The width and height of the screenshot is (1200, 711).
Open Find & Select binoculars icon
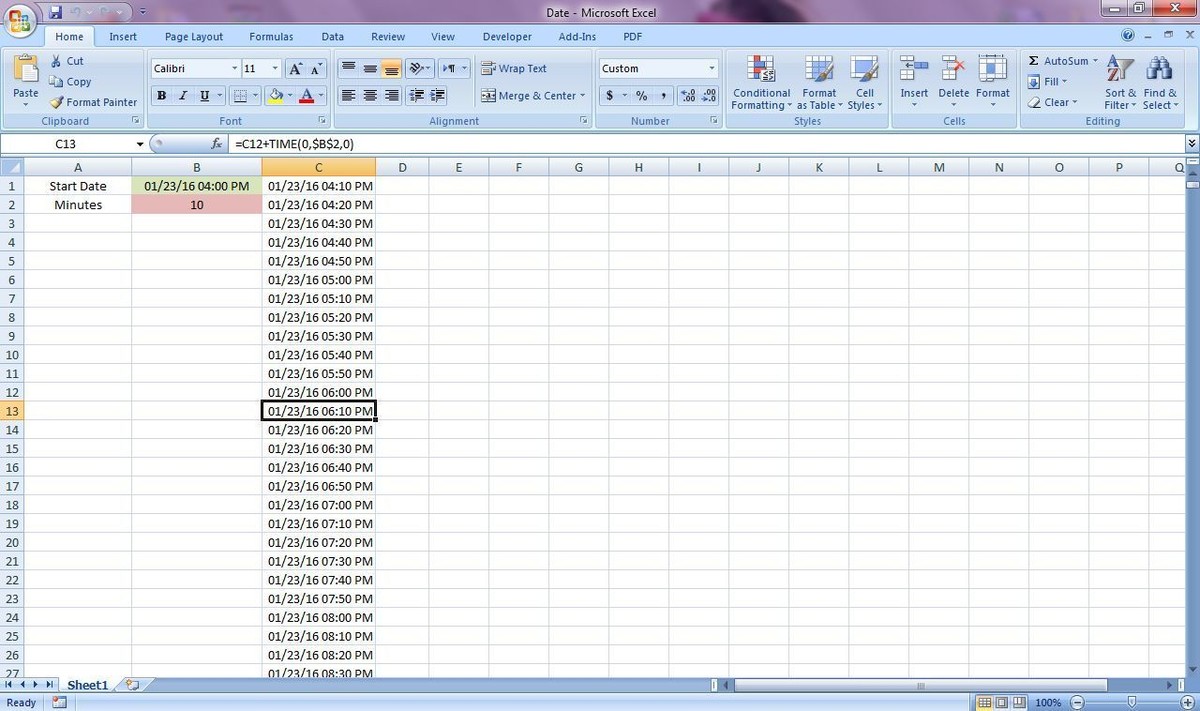coord(1159,69)
